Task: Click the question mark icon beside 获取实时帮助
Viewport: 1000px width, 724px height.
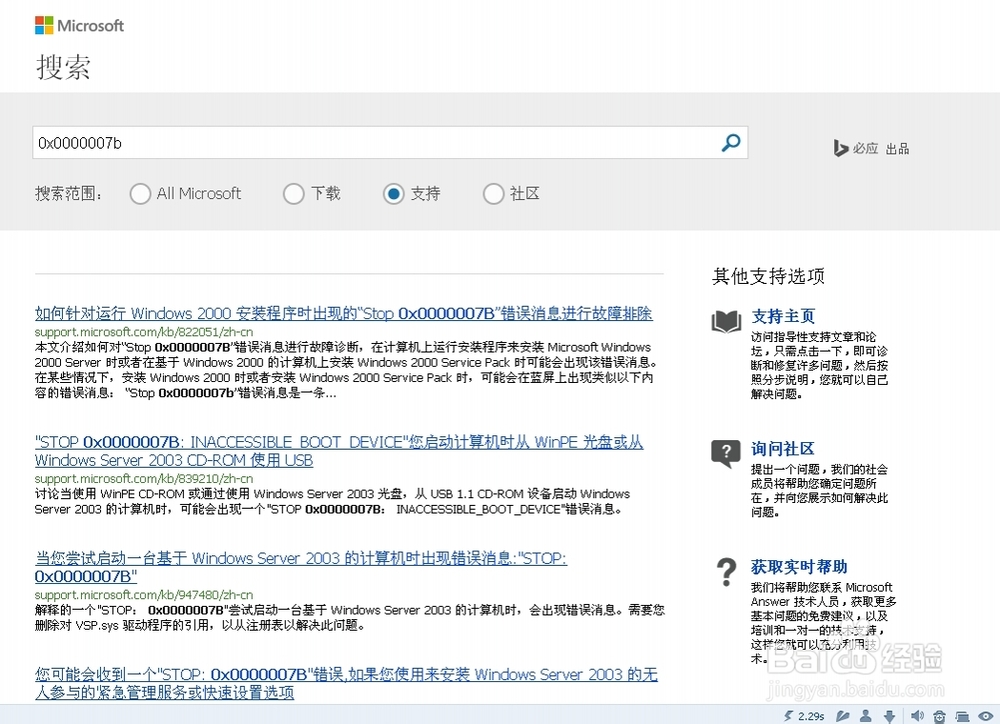Action: tap(726, 572)
